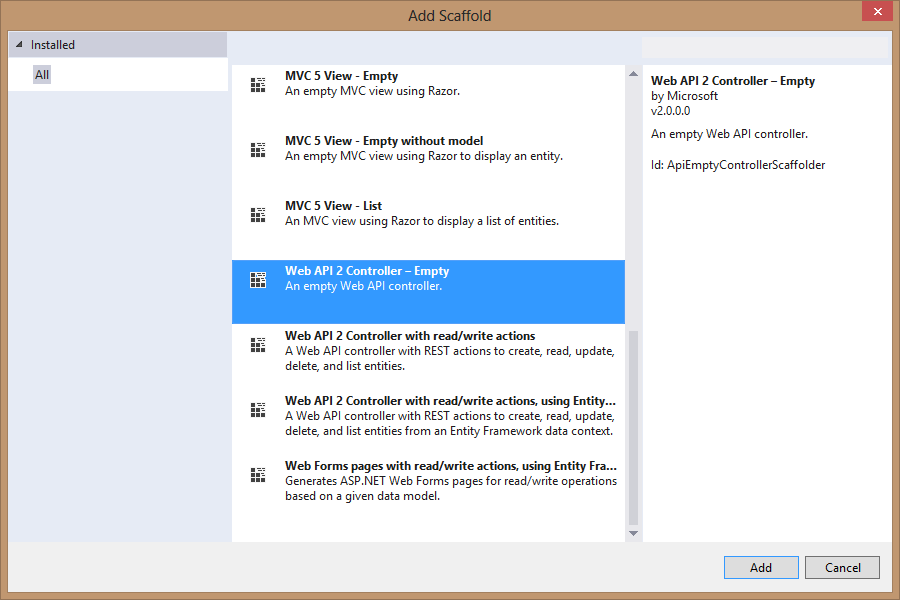Click the icon beside Web API 2 Controller with read/write actions
The image size is (900, 600).
coord(258,344)
